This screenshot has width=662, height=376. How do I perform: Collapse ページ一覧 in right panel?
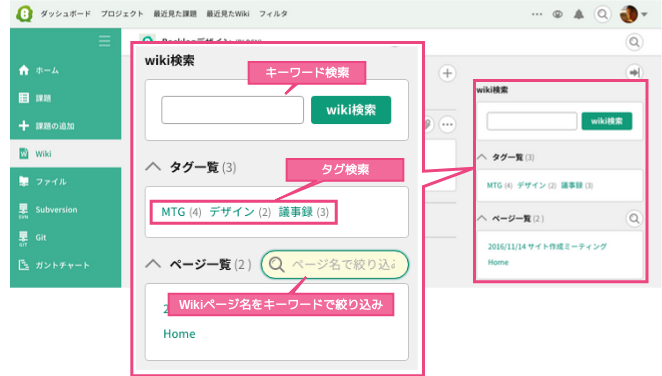pyautogui.click(x=482, y=218)
